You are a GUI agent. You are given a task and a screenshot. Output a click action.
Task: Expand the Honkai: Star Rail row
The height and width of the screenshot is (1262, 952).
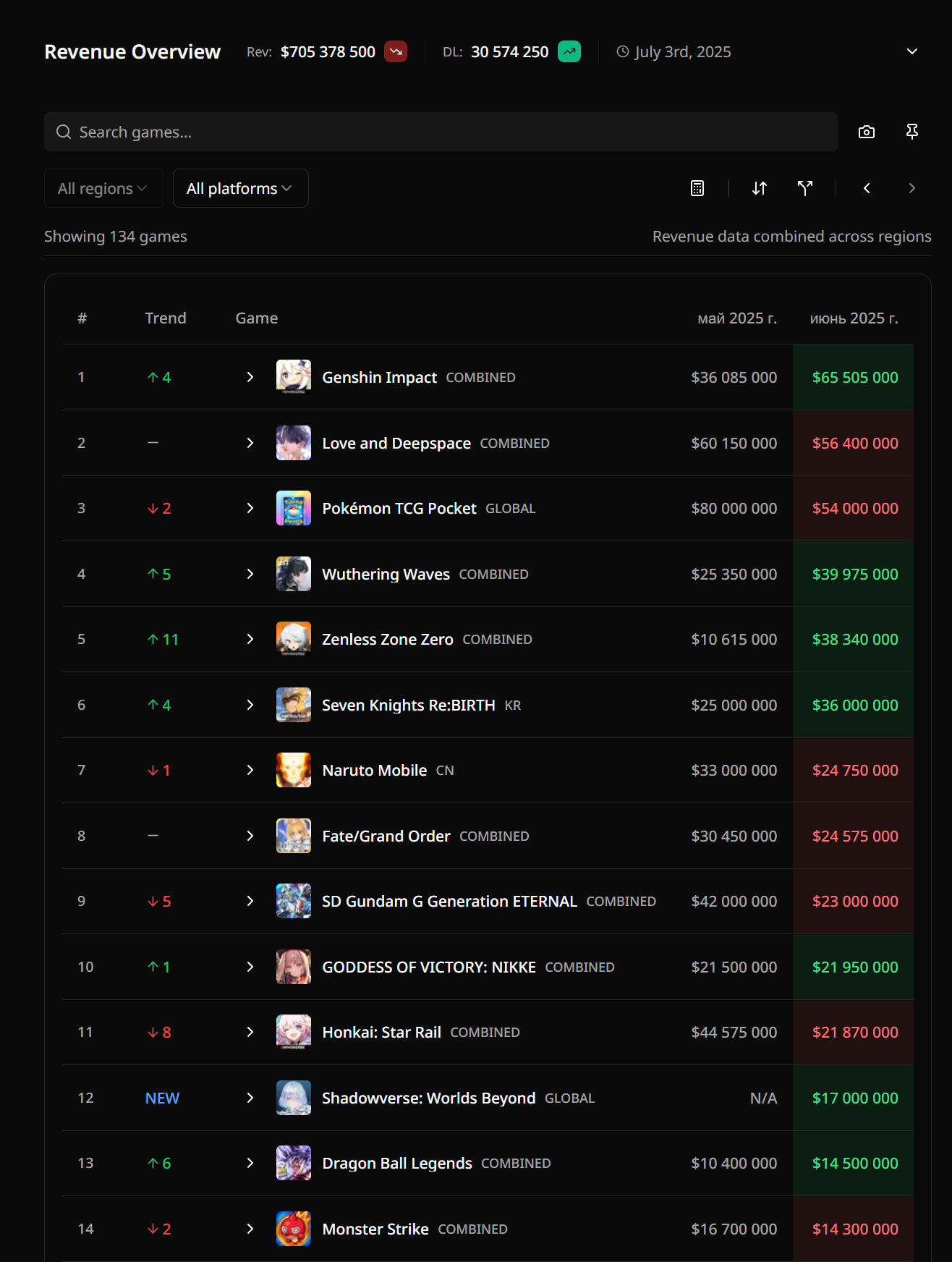(250, 1032)
